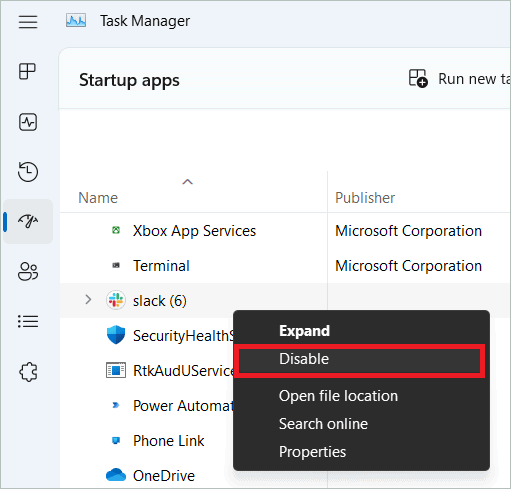Viewport: 511px width, 489px height.
Task: Open the Performance page in sidebar
Action: 28,122
